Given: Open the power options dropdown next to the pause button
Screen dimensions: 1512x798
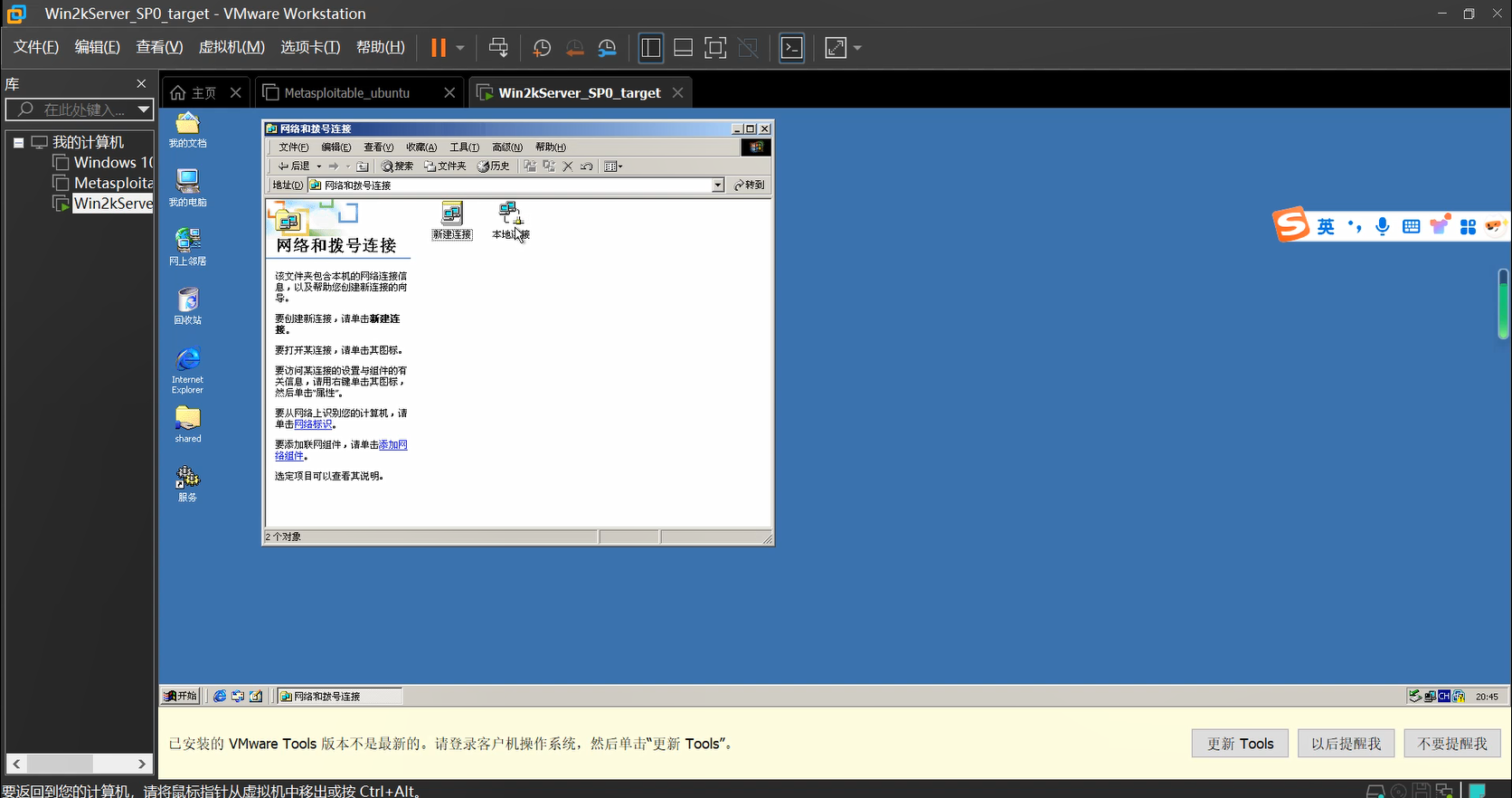Looking at the screenshot, I should coord(460,48).
